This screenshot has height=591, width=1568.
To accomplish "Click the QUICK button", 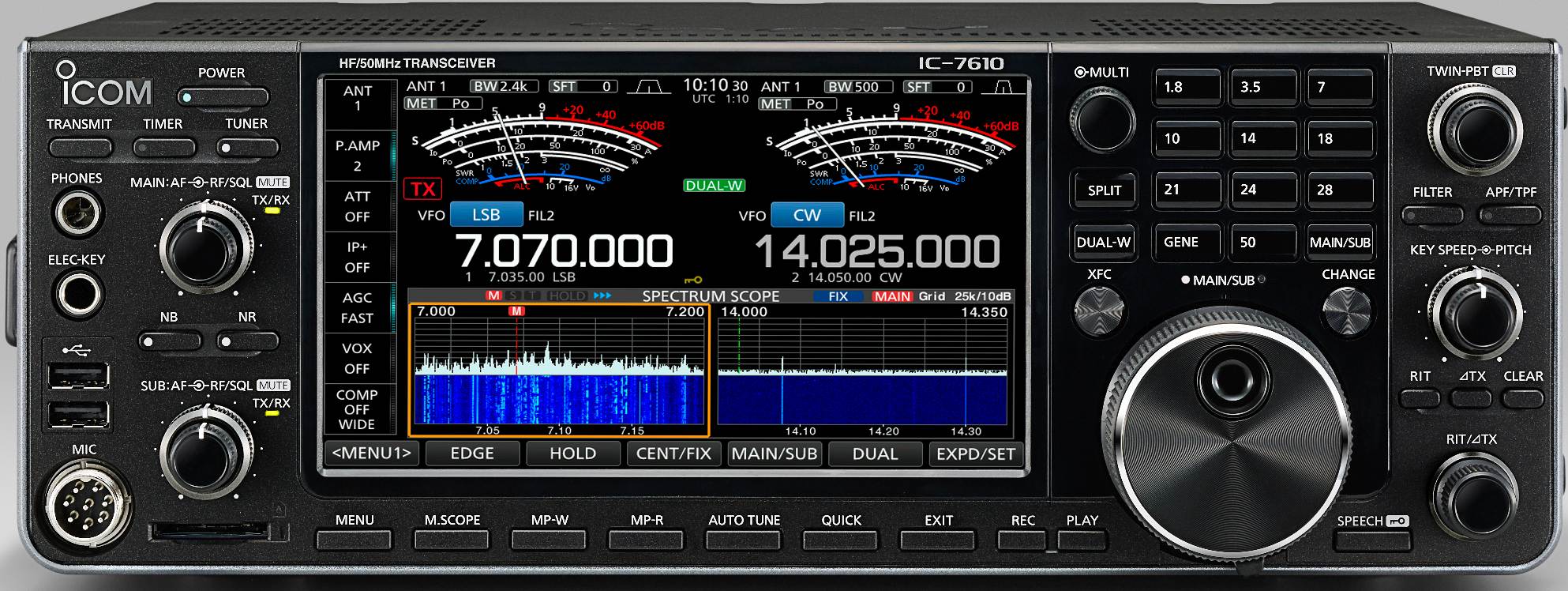I will pyautogui.click(x=841, y=540).
